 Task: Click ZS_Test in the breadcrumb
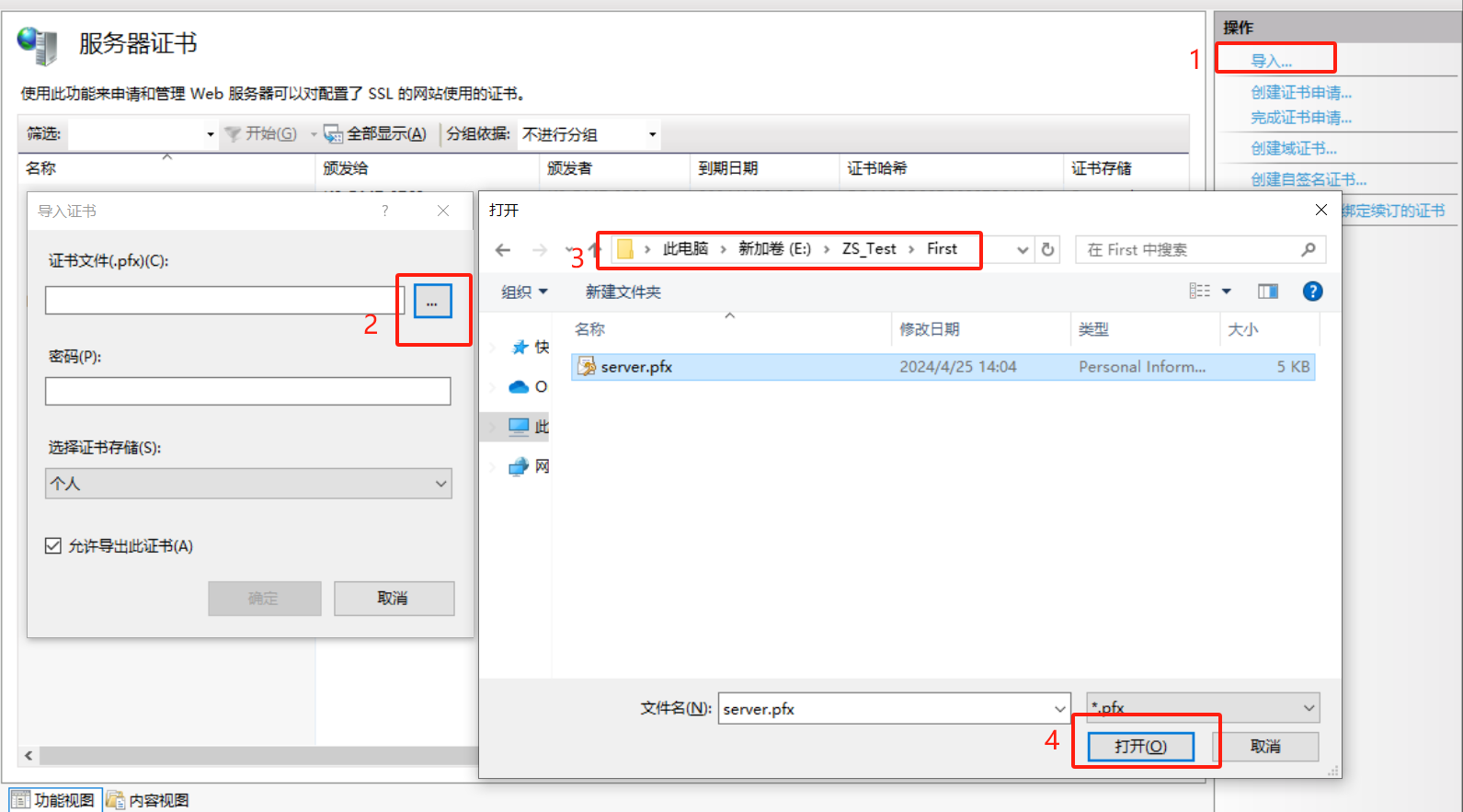[x=869, y=248]
